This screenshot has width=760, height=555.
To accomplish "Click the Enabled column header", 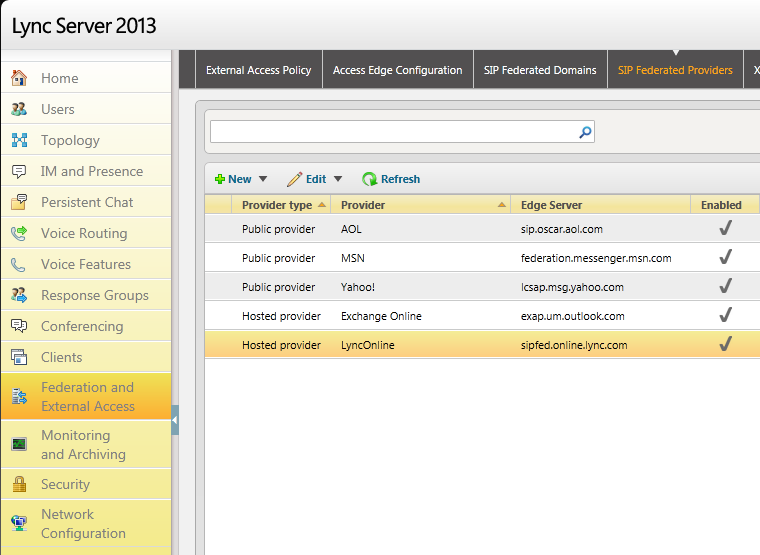I will pos(725,205).
